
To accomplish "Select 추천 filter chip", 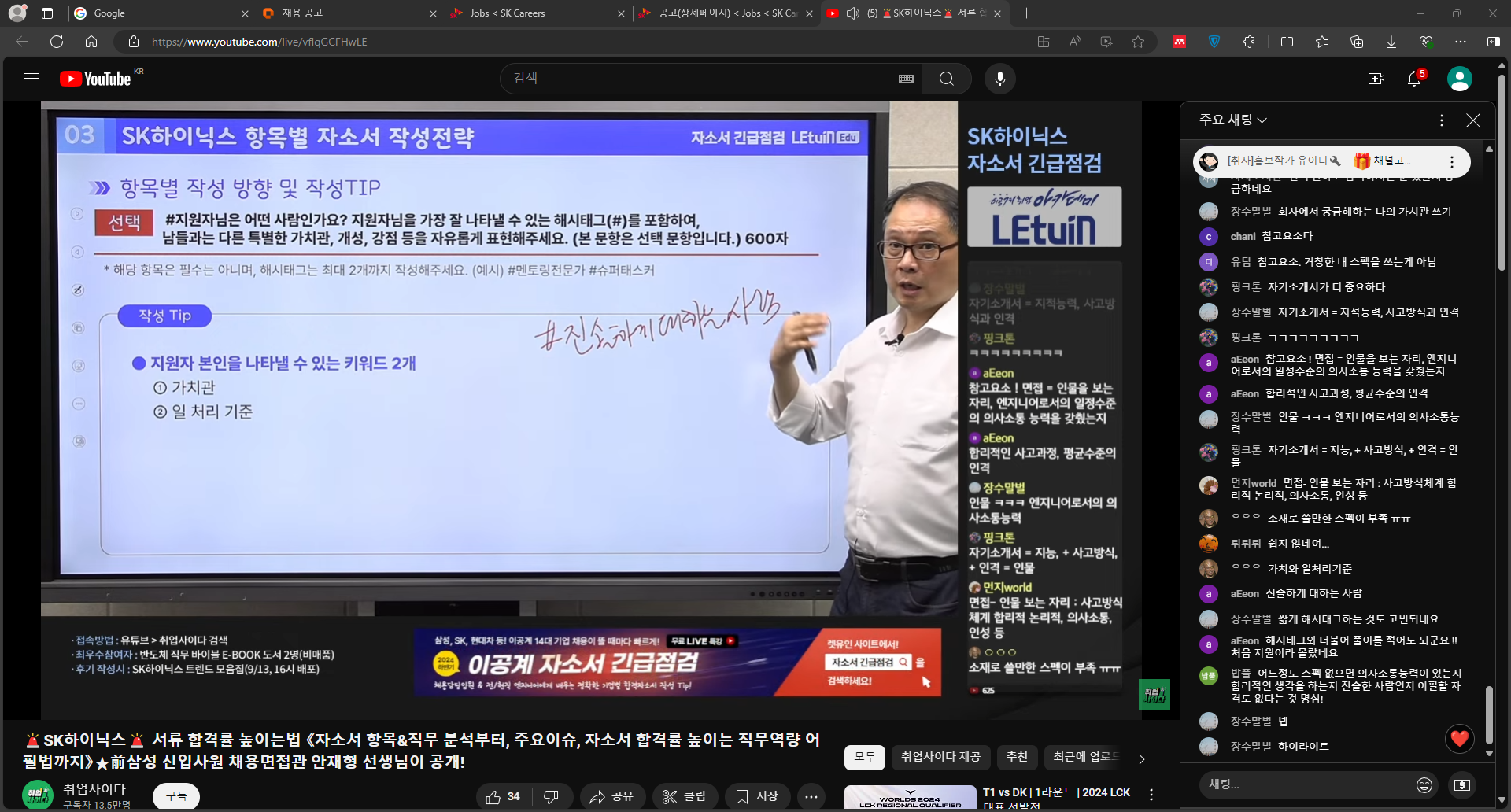I will 1017,757.
